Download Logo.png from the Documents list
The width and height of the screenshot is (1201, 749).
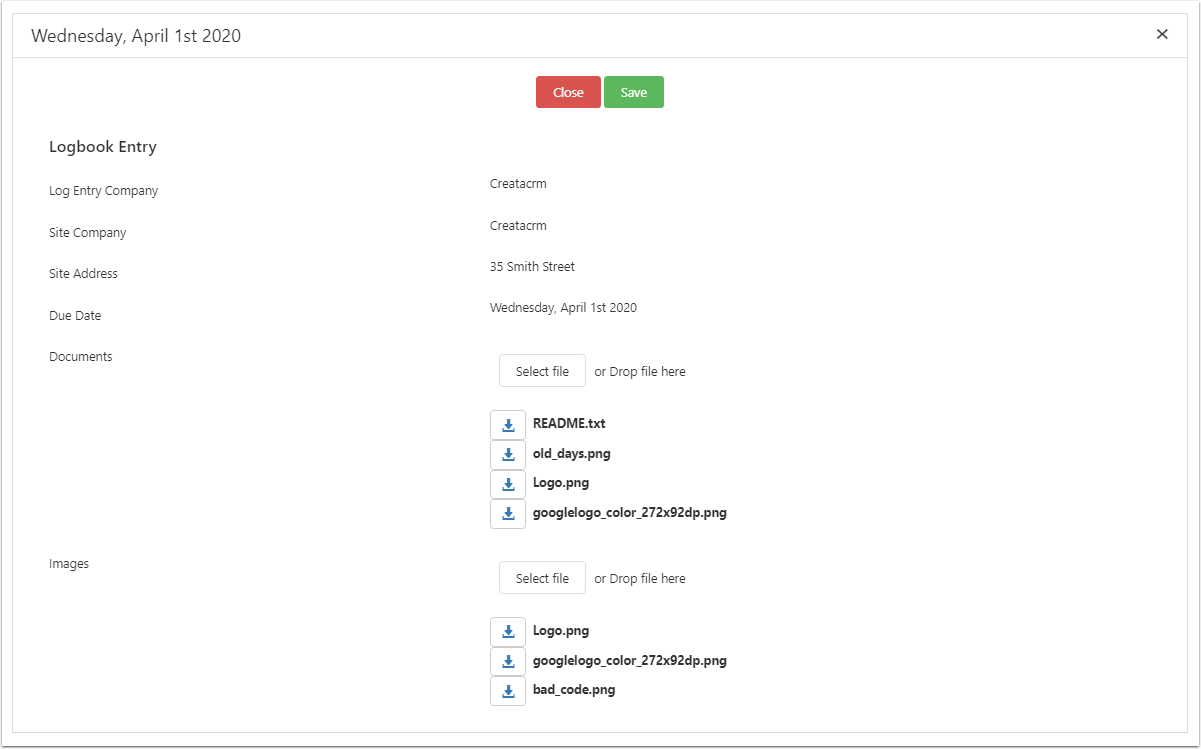pyautogui.click(x=508, y=485)
